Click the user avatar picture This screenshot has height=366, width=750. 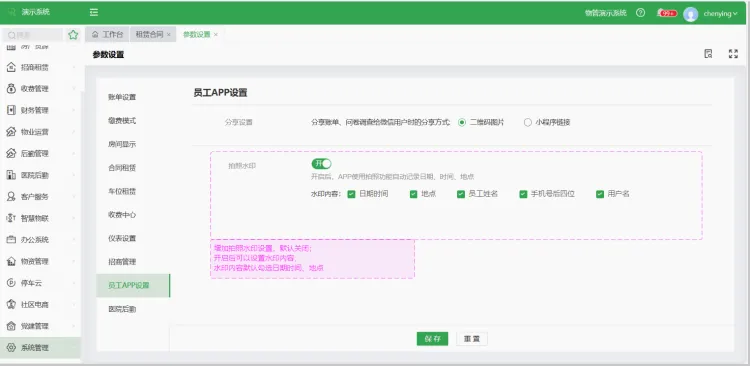tap(690, 14)
